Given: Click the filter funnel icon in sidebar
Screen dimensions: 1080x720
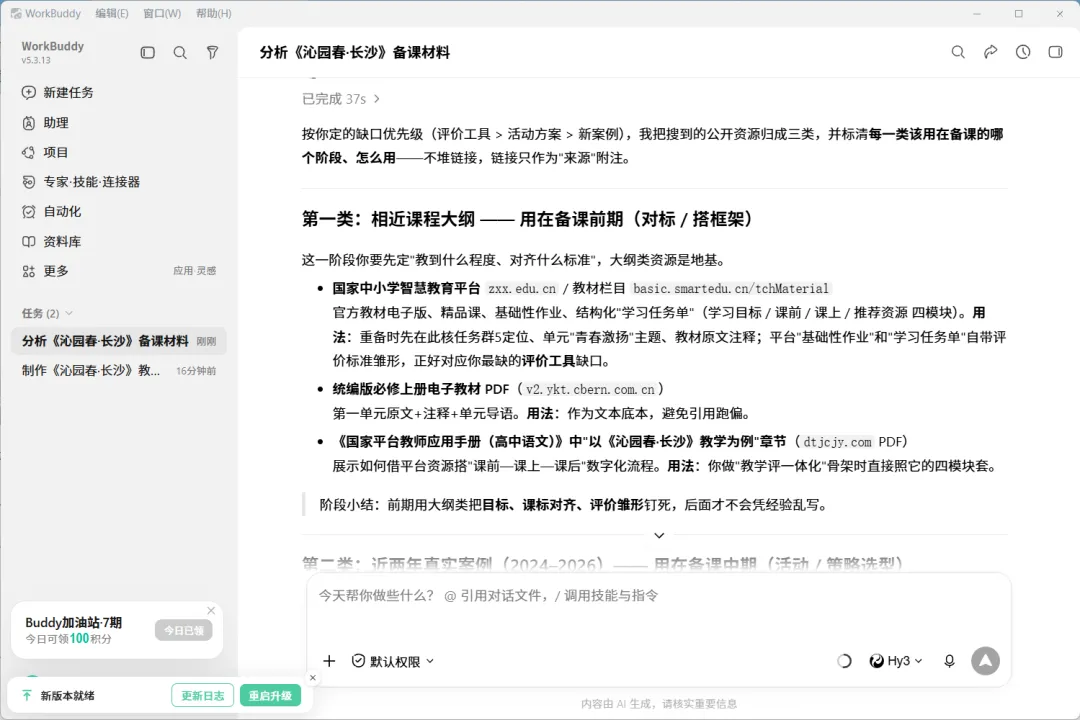Looking at the screenshot, I should pyautogui.click(x=212, y=52).
